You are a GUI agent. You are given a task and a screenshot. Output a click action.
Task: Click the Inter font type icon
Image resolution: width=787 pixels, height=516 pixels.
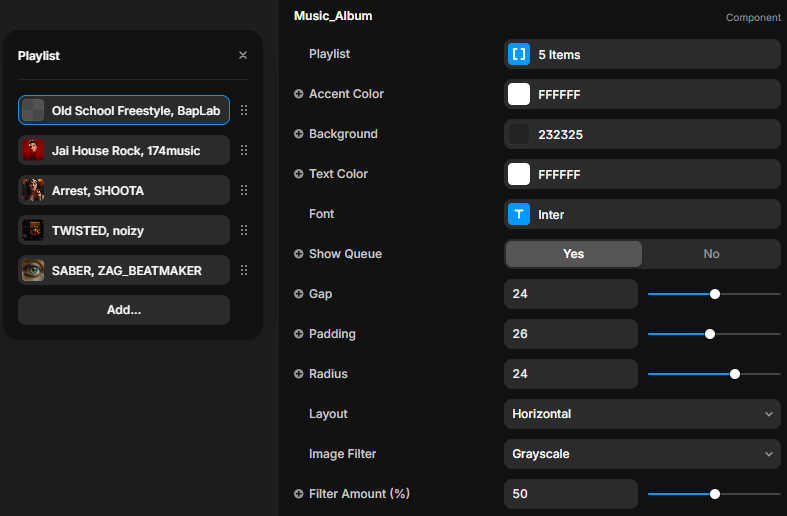point(519,214)
